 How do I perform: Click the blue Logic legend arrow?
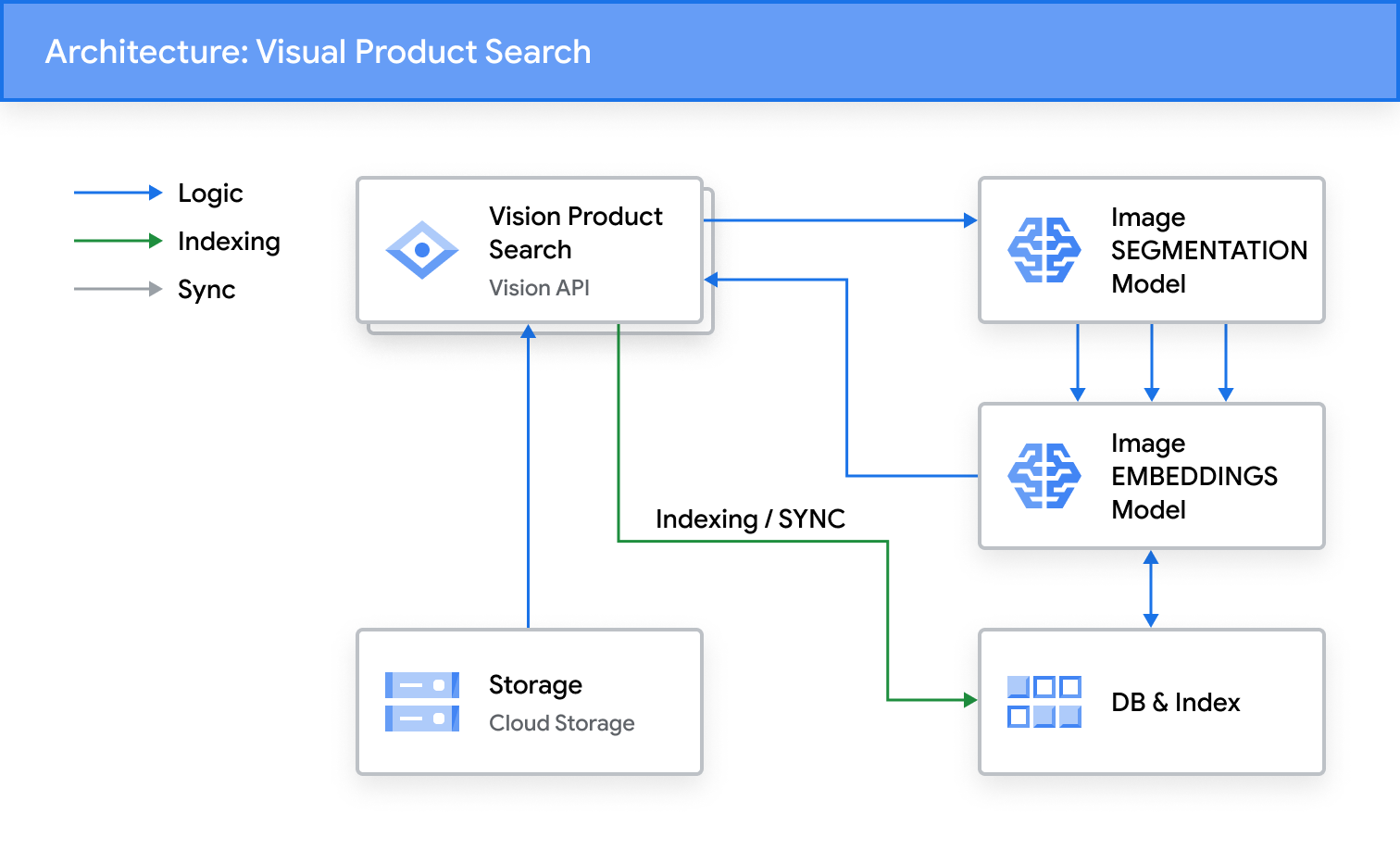(118, 193)
